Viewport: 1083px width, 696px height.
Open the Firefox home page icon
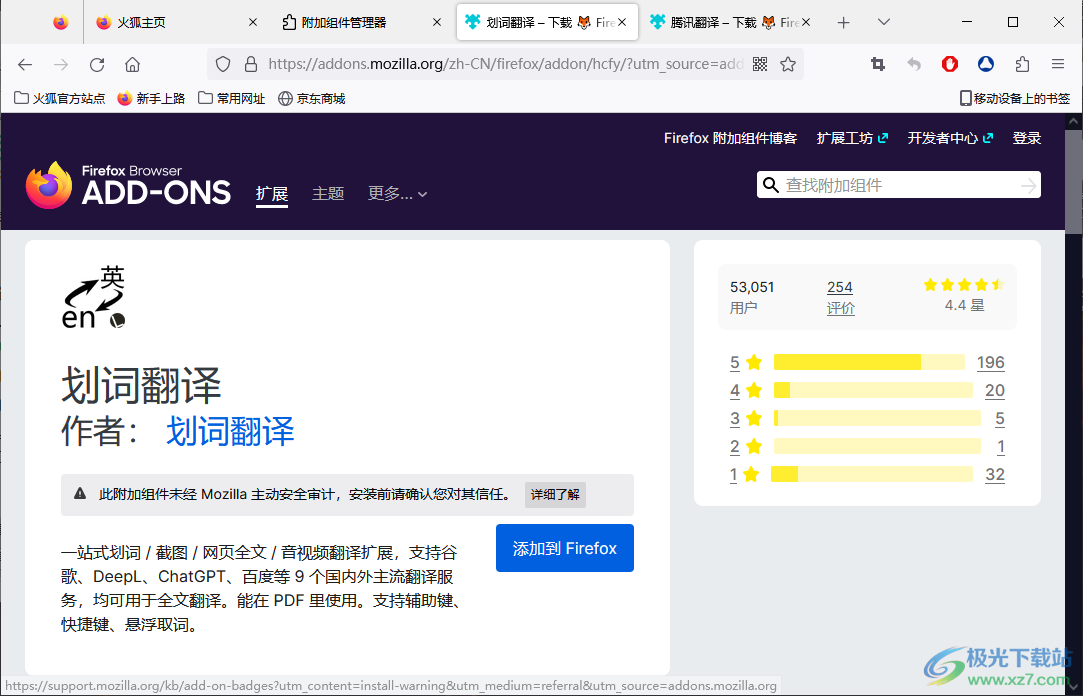click(x=133, y=64)
